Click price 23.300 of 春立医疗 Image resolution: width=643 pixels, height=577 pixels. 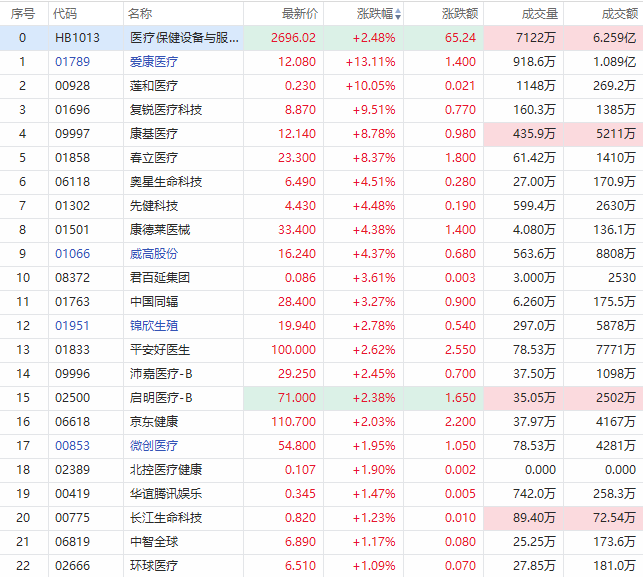pyautogui.click(x=297, y=158)
